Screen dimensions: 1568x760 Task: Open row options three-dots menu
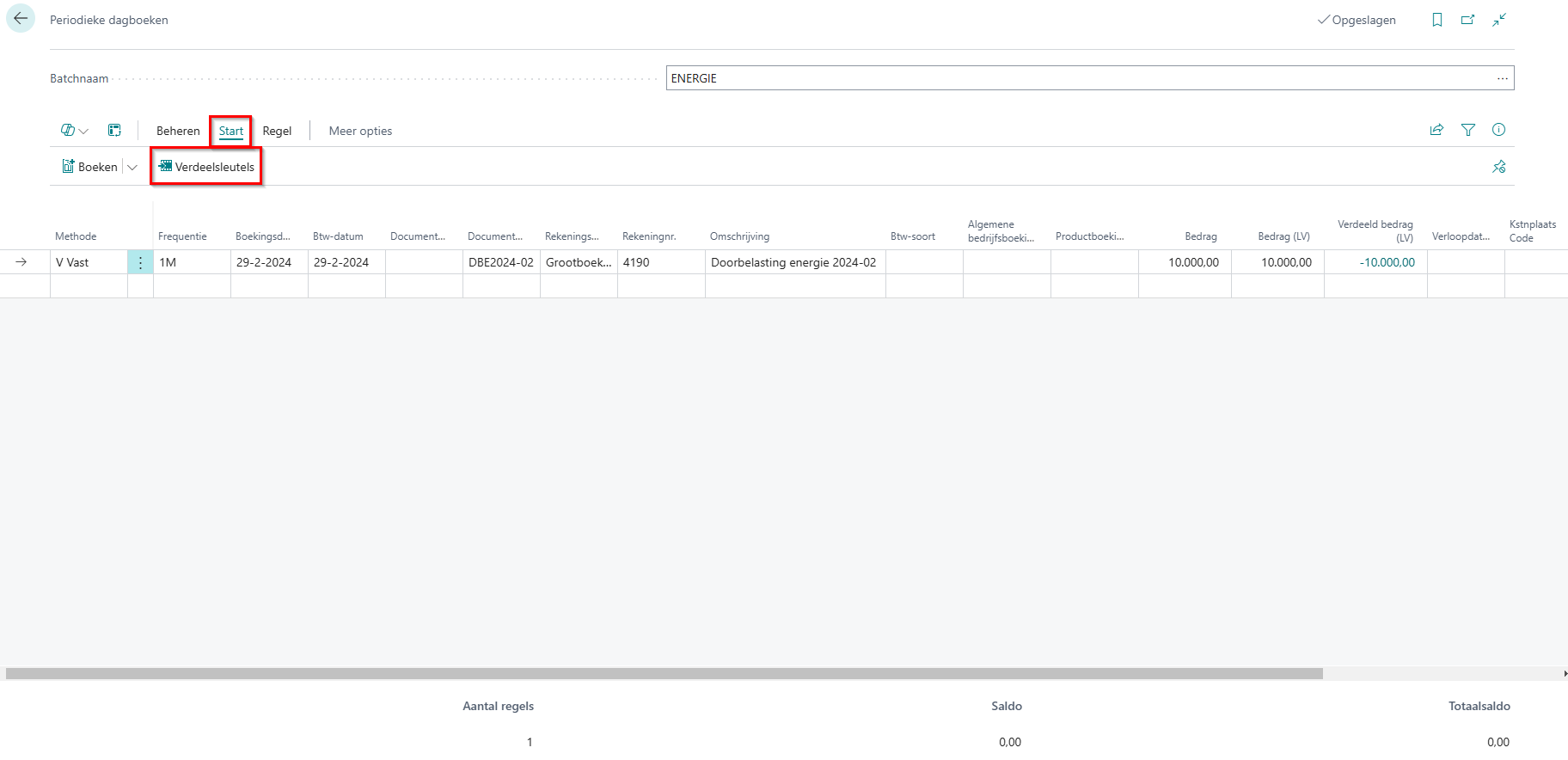click(x=140, y=262)
